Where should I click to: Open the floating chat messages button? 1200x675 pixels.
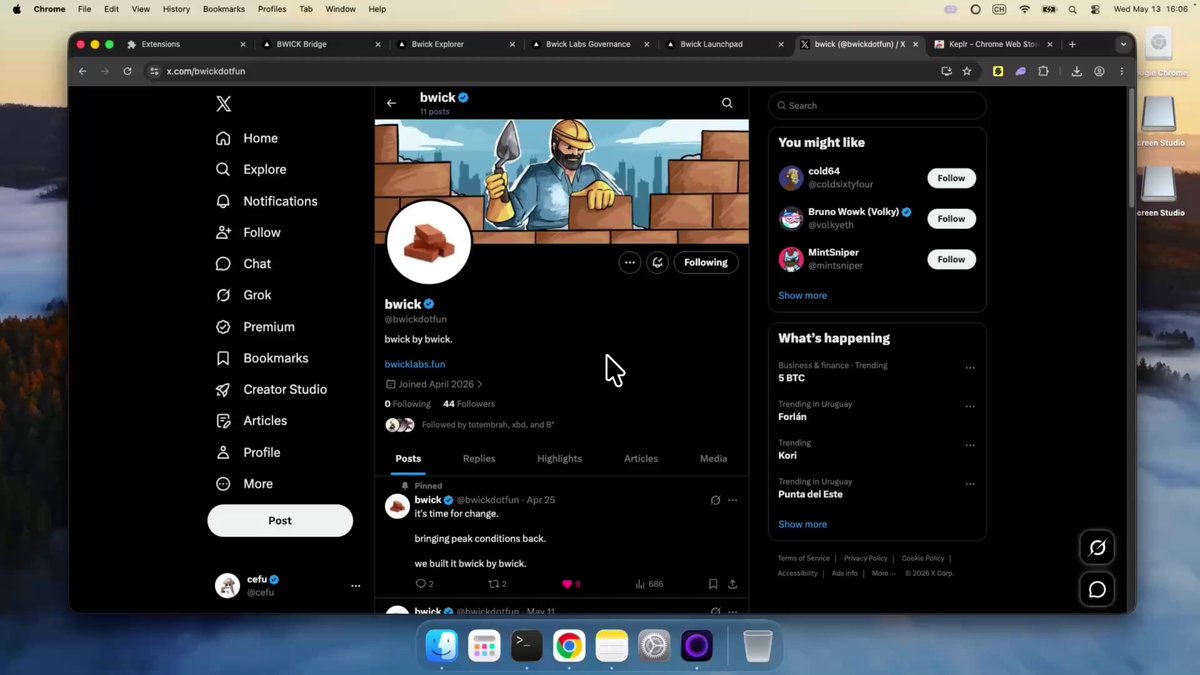(x=1097, y=590)
